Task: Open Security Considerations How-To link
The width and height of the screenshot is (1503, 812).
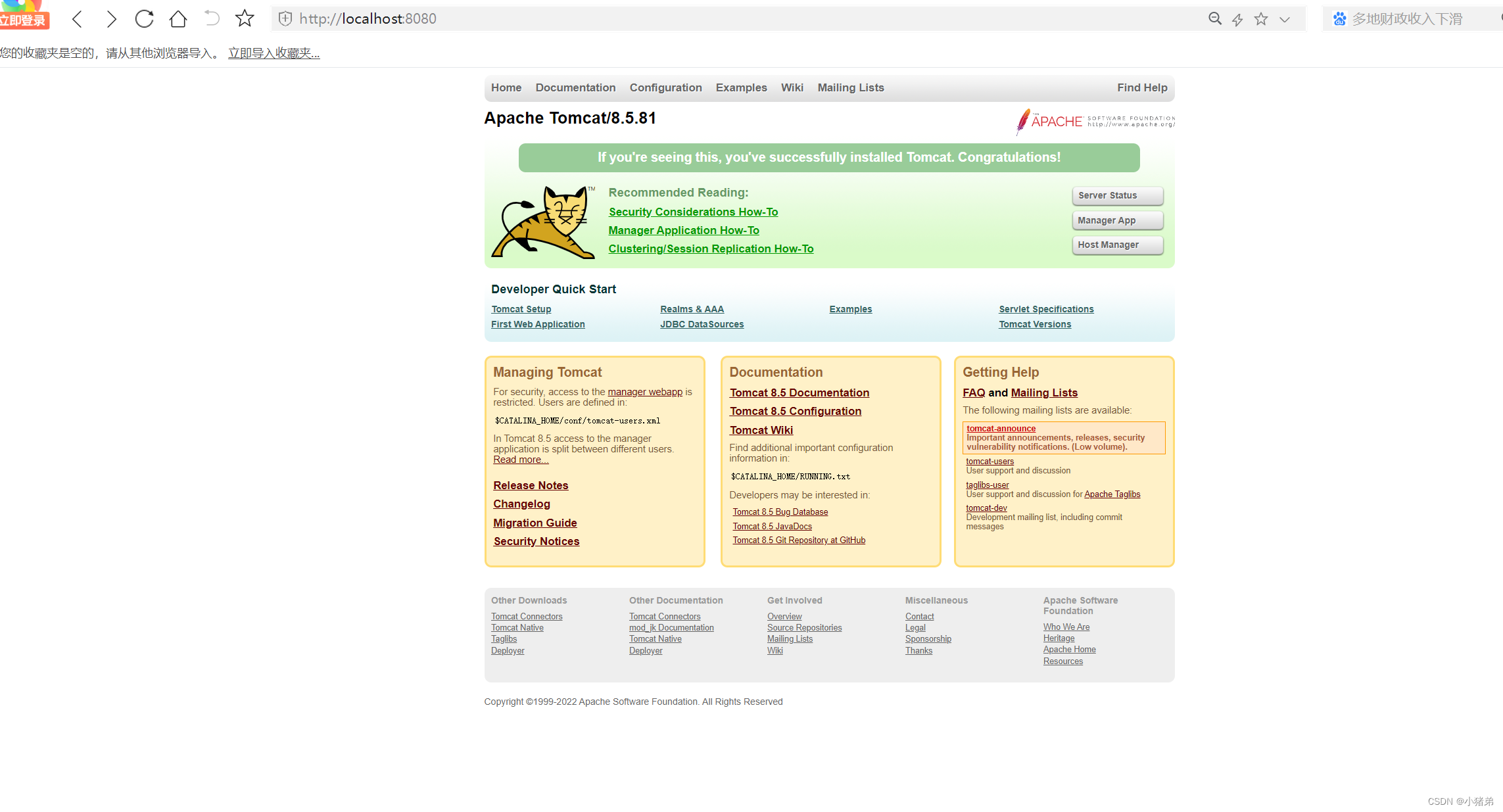Action: [693, 212]
